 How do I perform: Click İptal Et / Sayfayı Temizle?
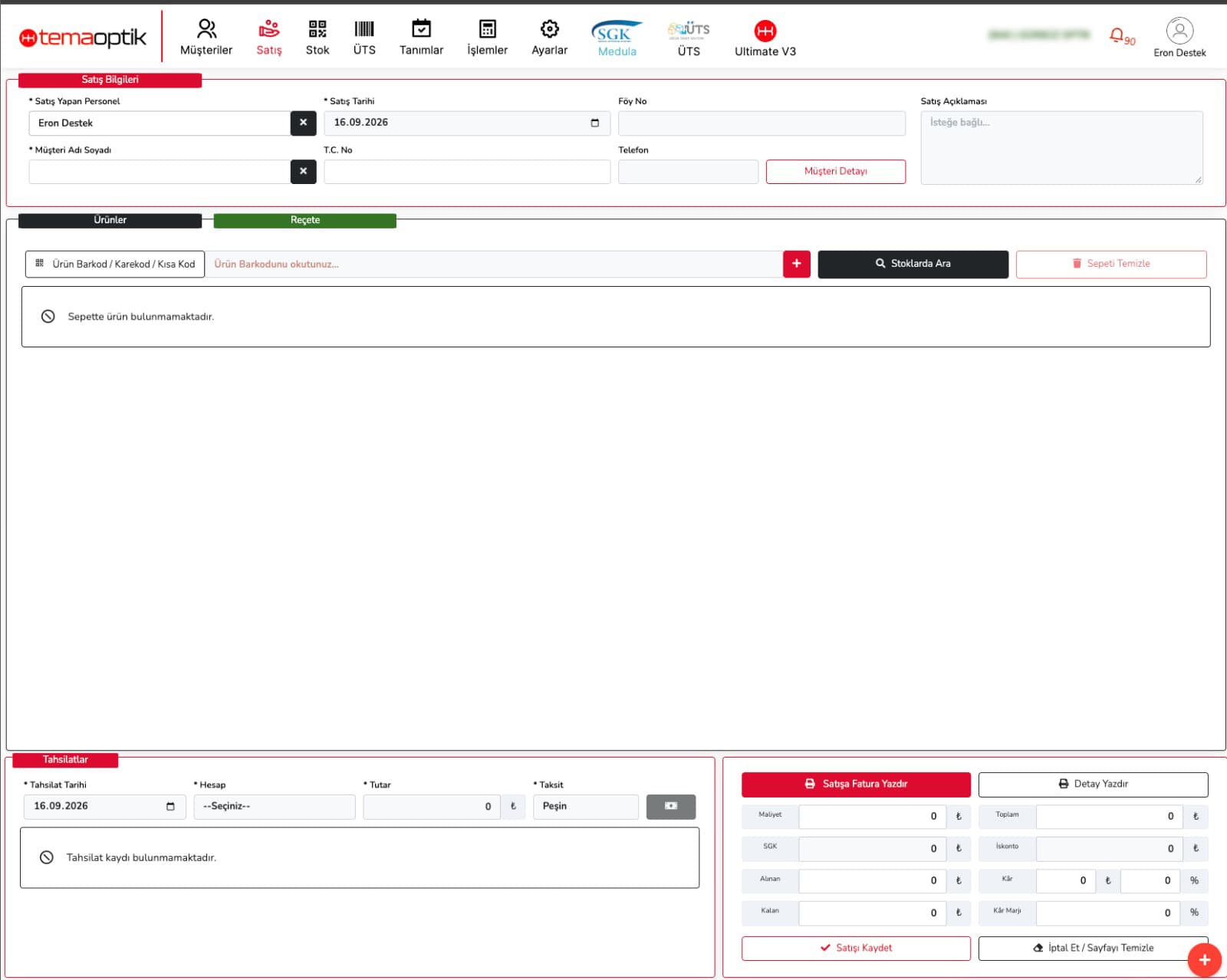point(1094,949)
